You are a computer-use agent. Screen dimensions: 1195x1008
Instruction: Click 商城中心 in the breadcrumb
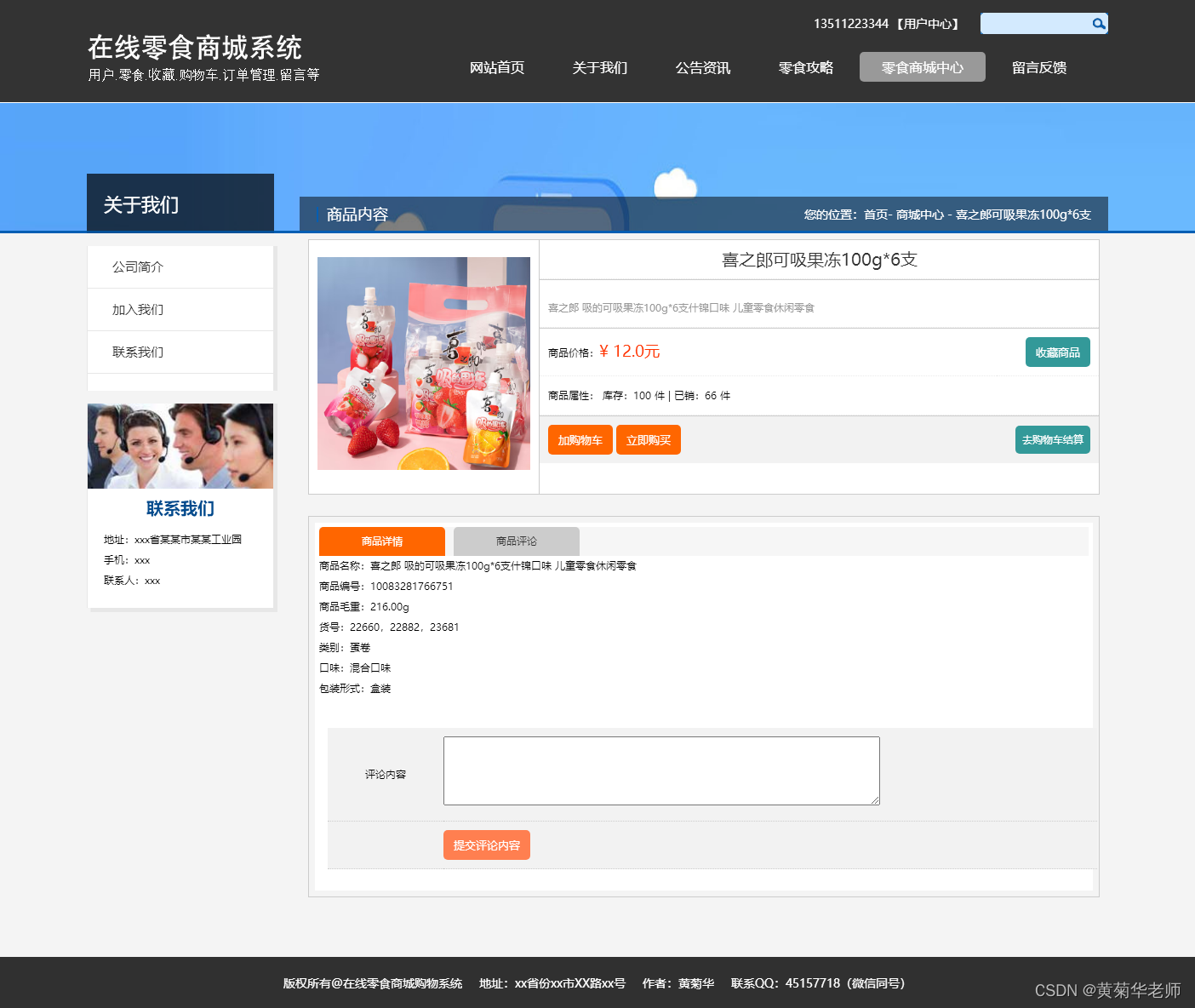click(920, 215)
